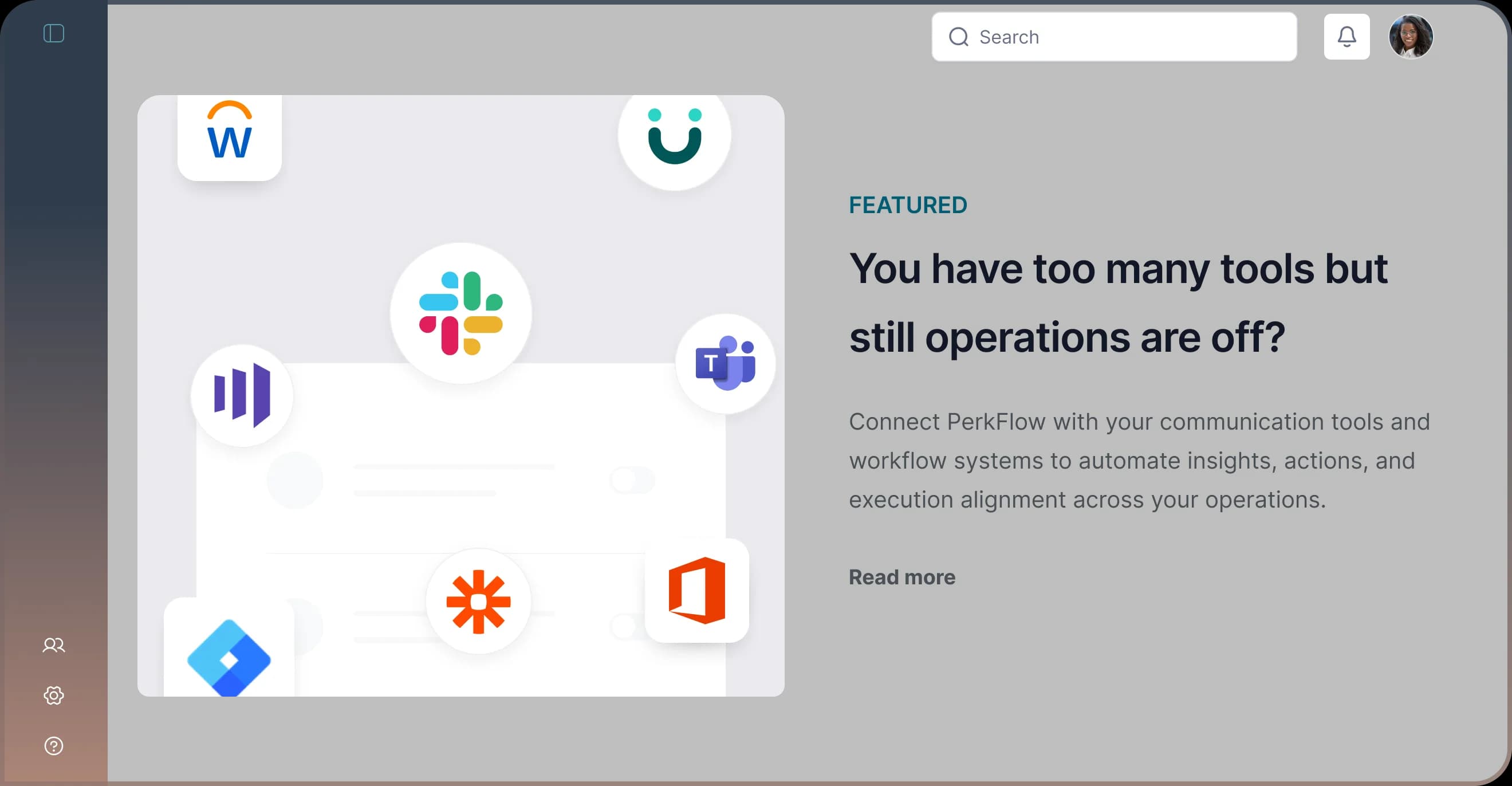This screenshot has width=1512, height=786.
Task: Click the Slack integration icon
Action: click(x=461, y=314)
